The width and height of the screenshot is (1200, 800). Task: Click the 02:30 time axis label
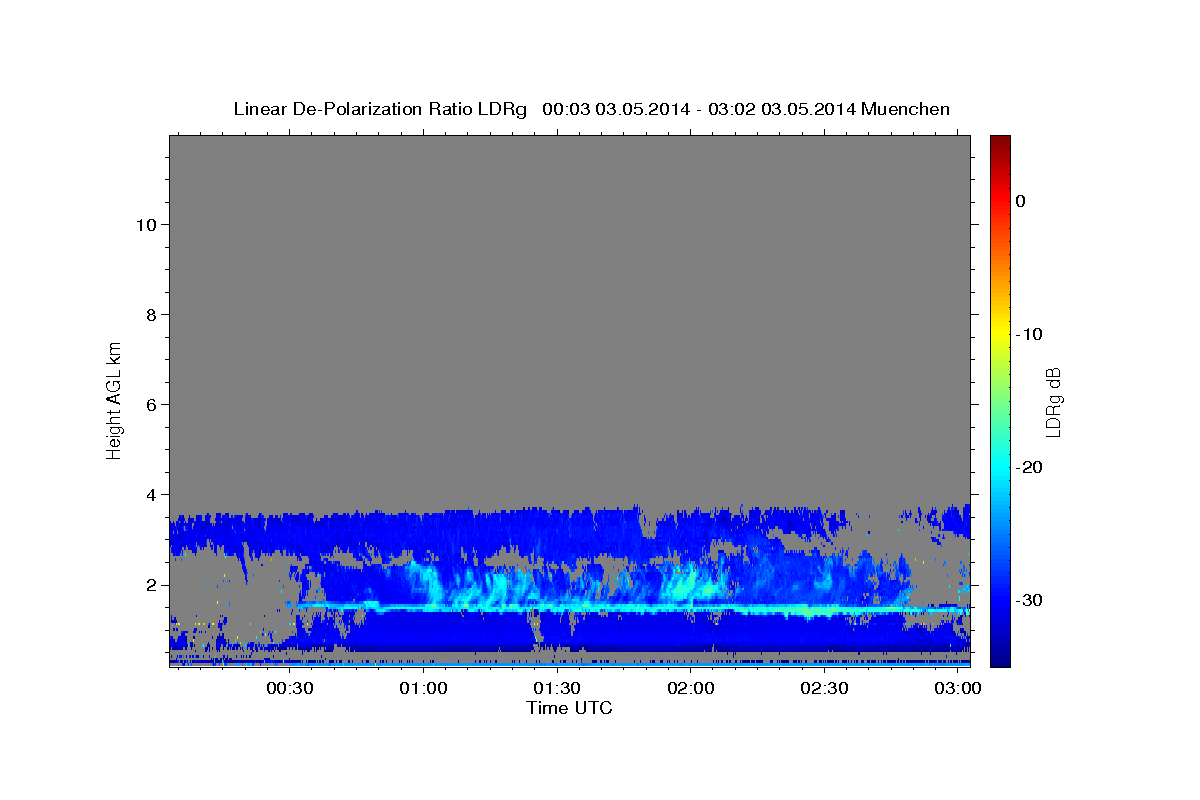[x=825, y=689]
